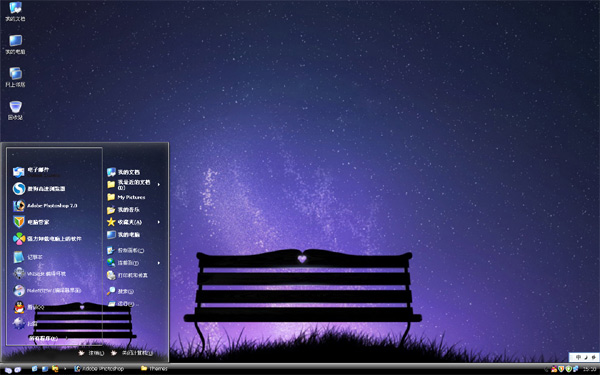
Task: Click the first quick launch icon
Action: [x=34, y=369]
